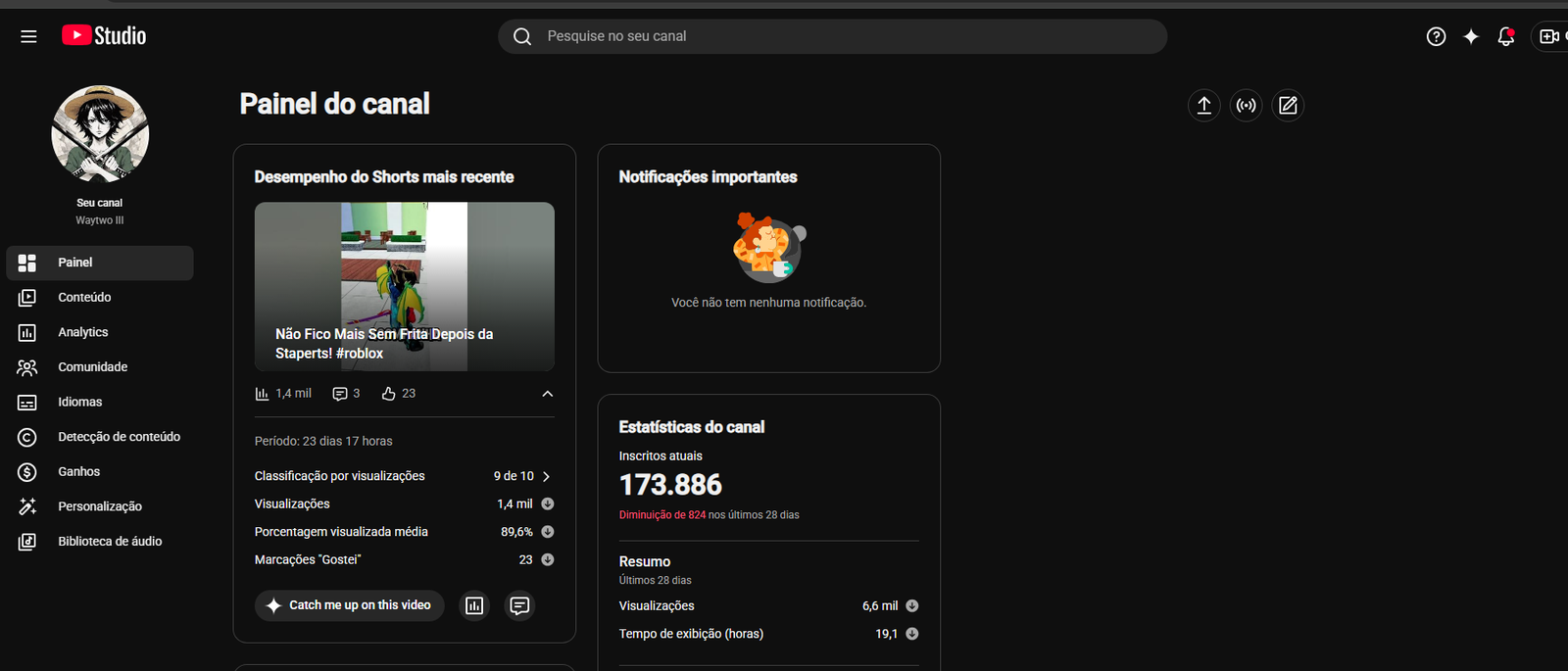The image size is (1568, 671).
Task: Click the down arrow indicator beside Visualizações 6,6 mil
Action: point(912,605)
